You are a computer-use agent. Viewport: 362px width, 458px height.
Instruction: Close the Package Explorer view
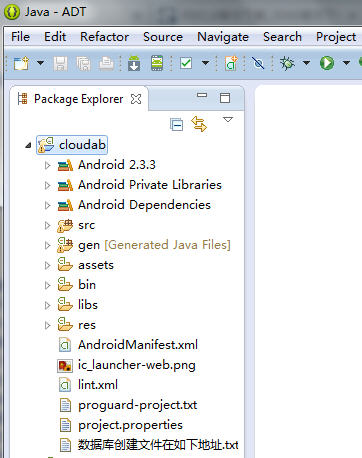[x=136, y=99]
